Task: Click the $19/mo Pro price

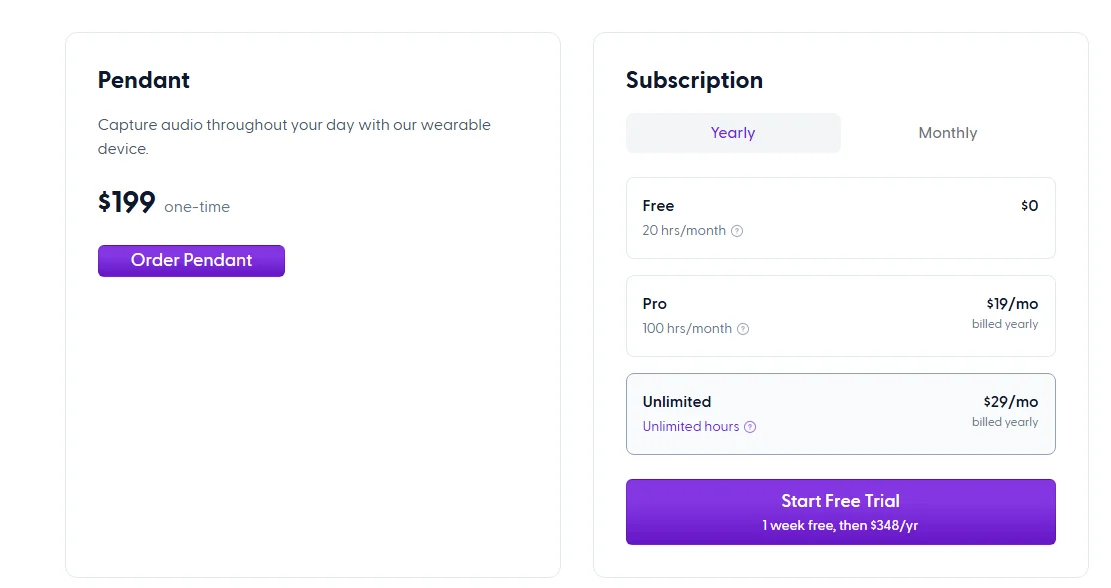Action: [1011, 304]
